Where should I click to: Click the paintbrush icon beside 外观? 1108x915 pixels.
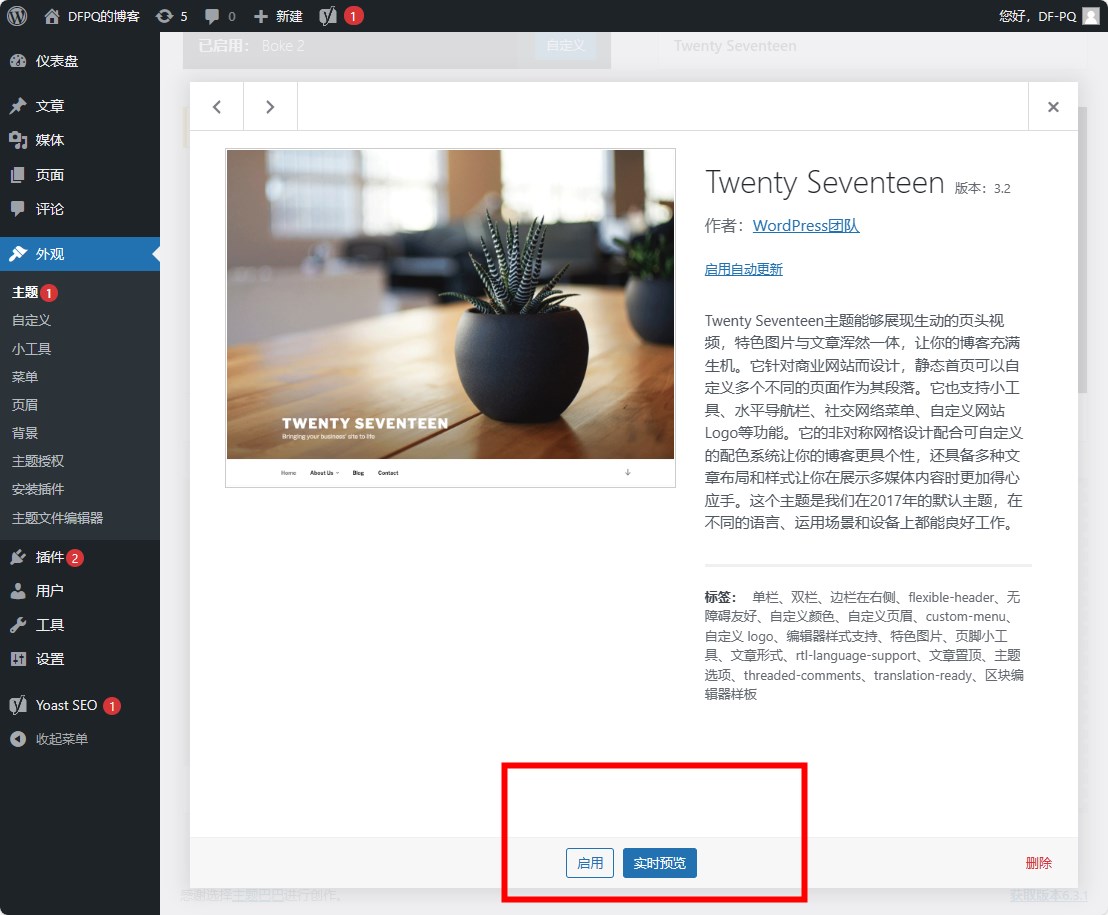[18, 254]
